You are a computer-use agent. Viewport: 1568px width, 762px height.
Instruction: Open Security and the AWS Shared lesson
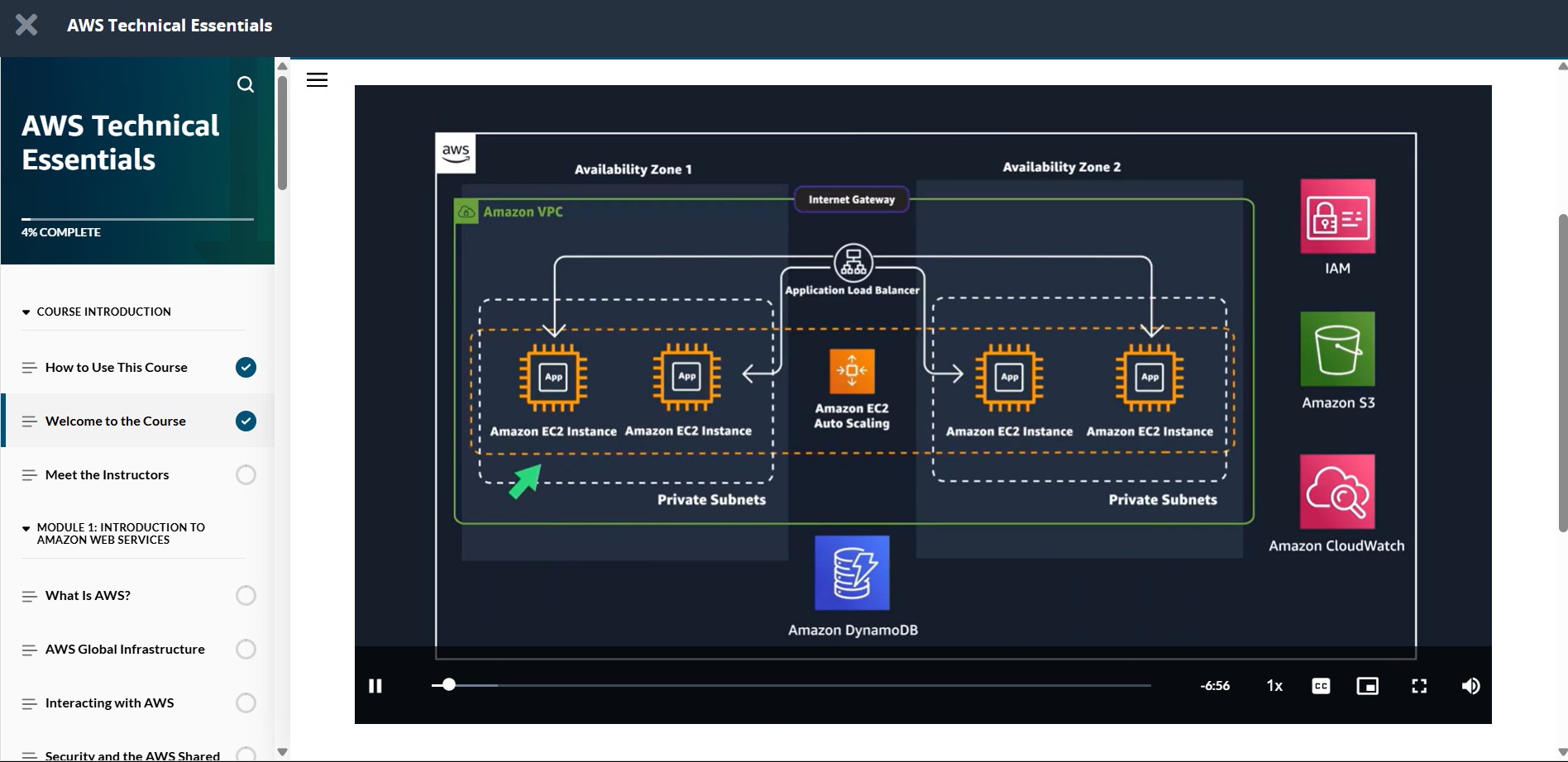coord(132,755)
